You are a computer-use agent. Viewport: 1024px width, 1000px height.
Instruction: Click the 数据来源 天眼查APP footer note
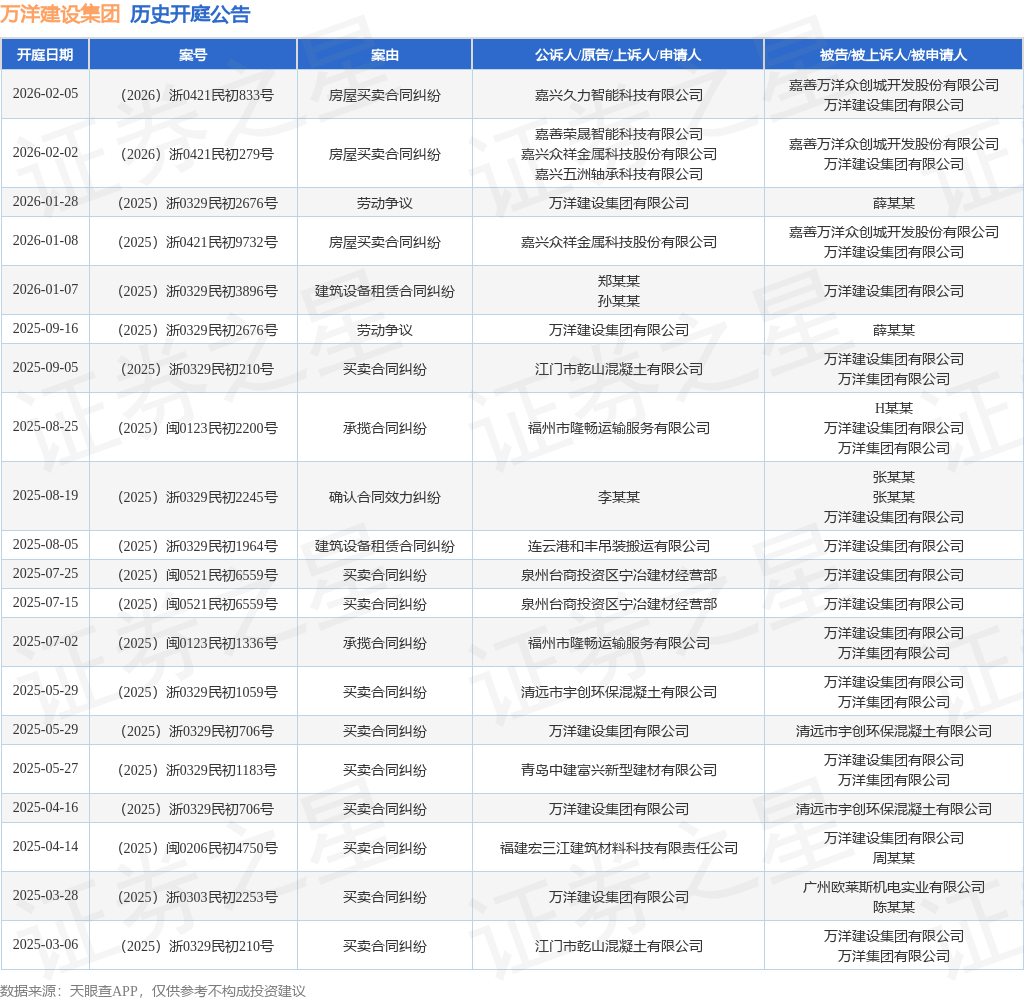[x=153, y=991]
